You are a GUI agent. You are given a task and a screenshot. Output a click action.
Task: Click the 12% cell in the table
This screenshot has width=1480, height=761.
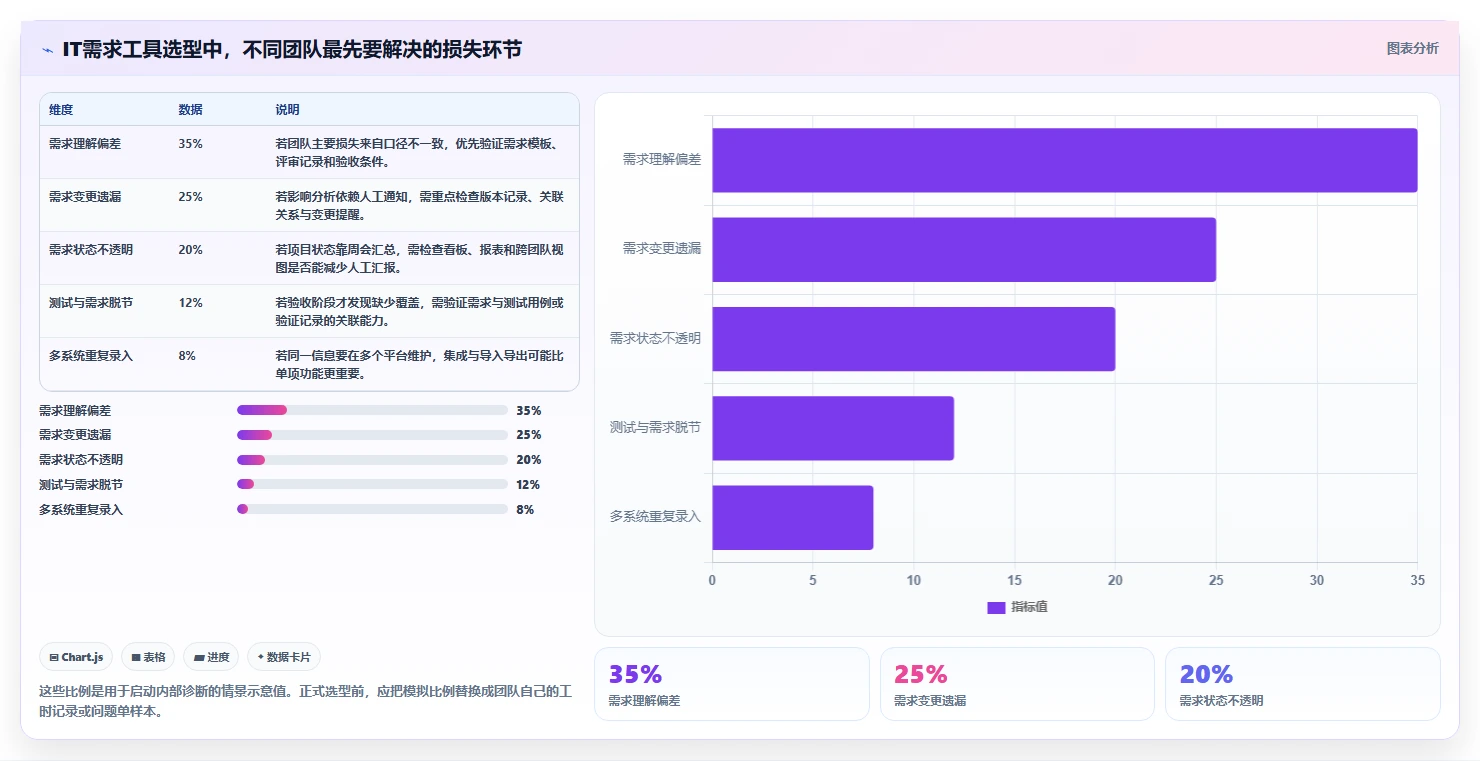click(190, 302)
